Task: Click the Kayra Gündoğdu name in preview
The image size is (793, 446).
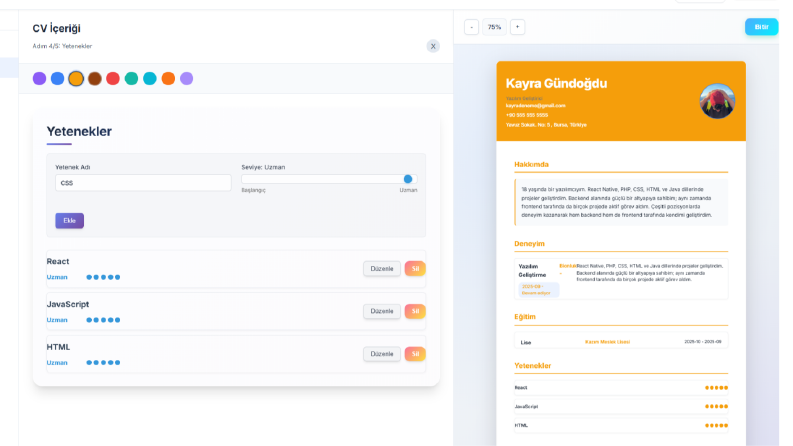Action: [556, 83]
